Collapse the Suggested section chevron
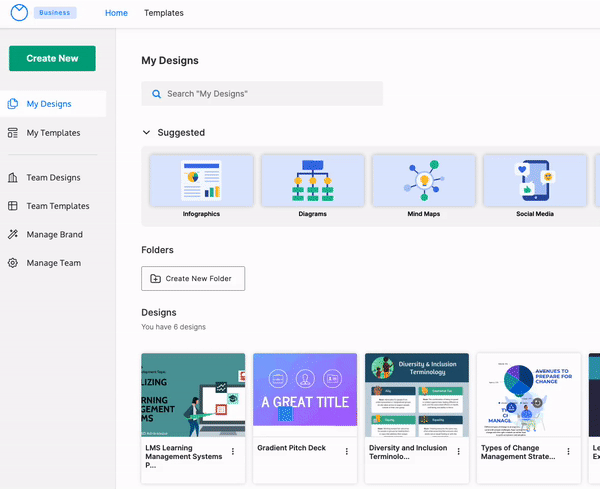 (146, 132)
